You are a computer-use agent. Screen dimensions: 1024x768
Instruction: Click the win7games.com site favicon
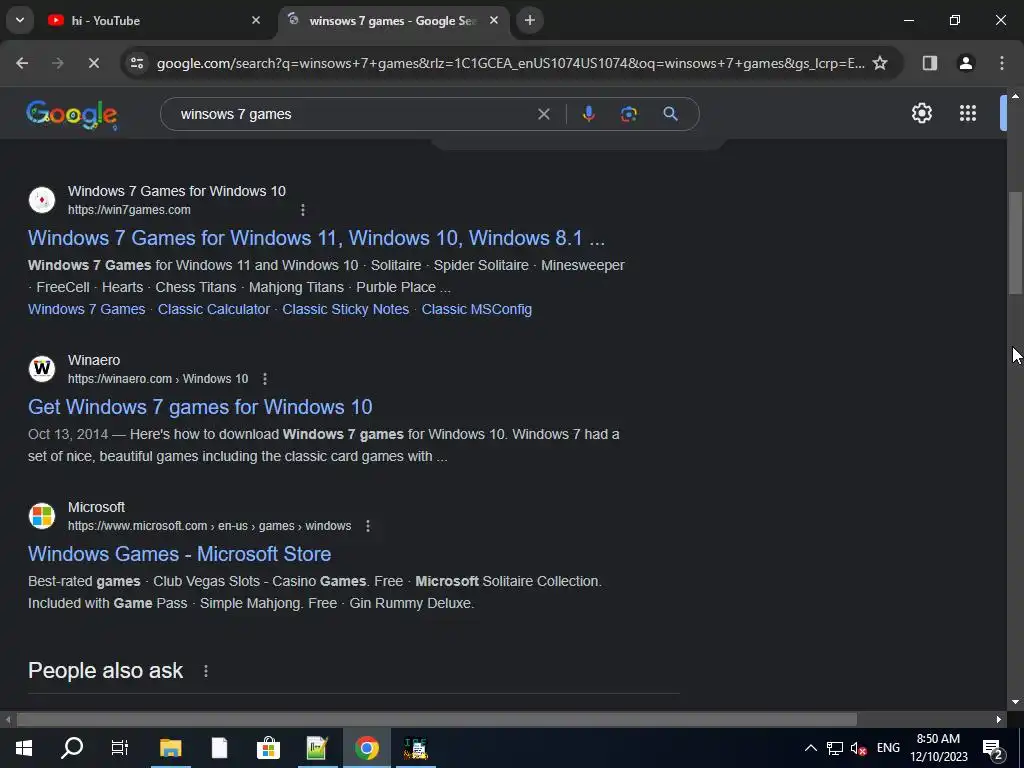(x=42, y=200)
